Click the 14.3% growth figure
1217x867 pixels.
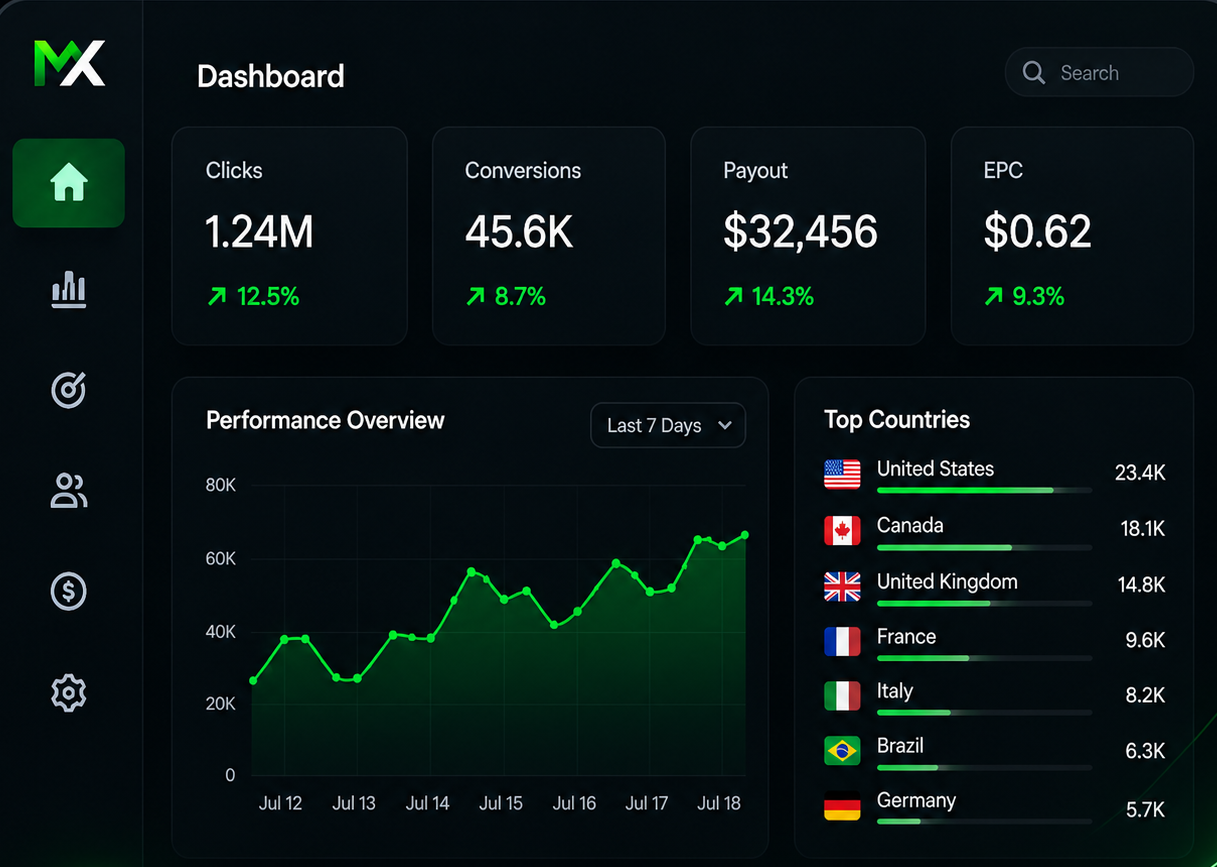(x=783, y=296)
